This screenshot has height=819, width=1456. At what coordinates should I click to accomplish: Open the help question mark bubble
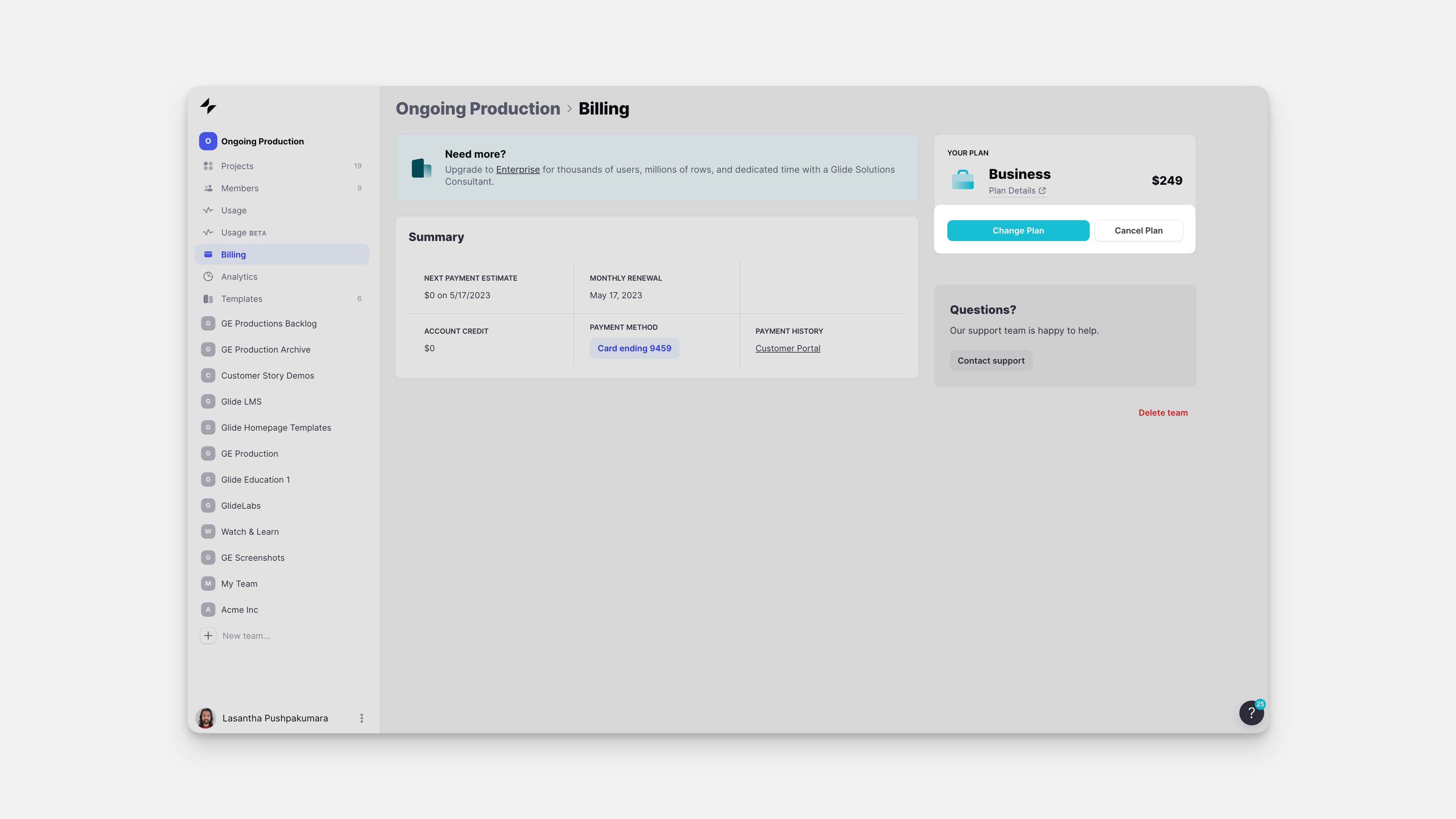[1251, 713]
